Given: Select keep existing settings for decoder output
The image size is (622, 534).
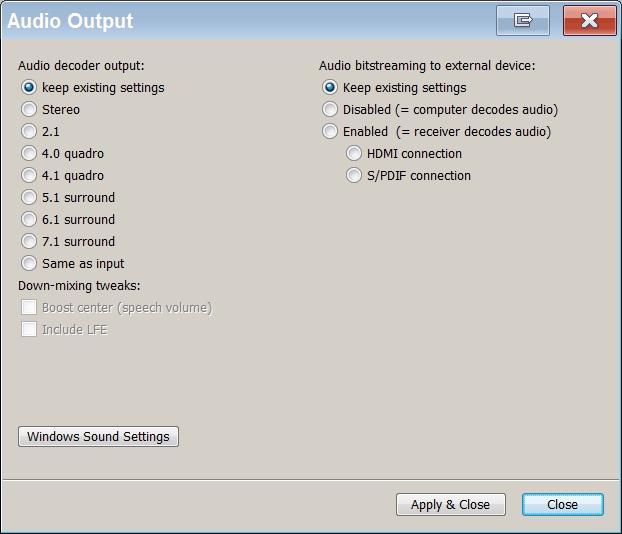Looking at the screenshot, I should (29, 87).
